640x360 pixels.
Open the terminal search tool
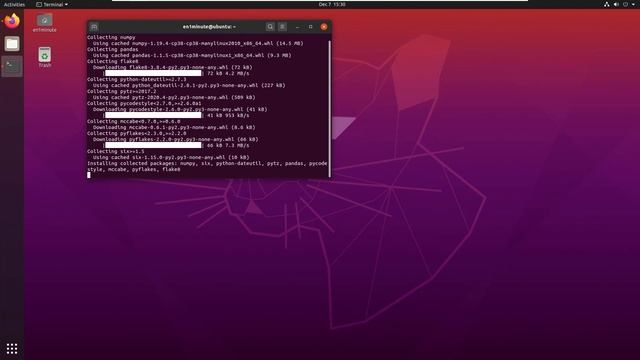tap(270, 27)
